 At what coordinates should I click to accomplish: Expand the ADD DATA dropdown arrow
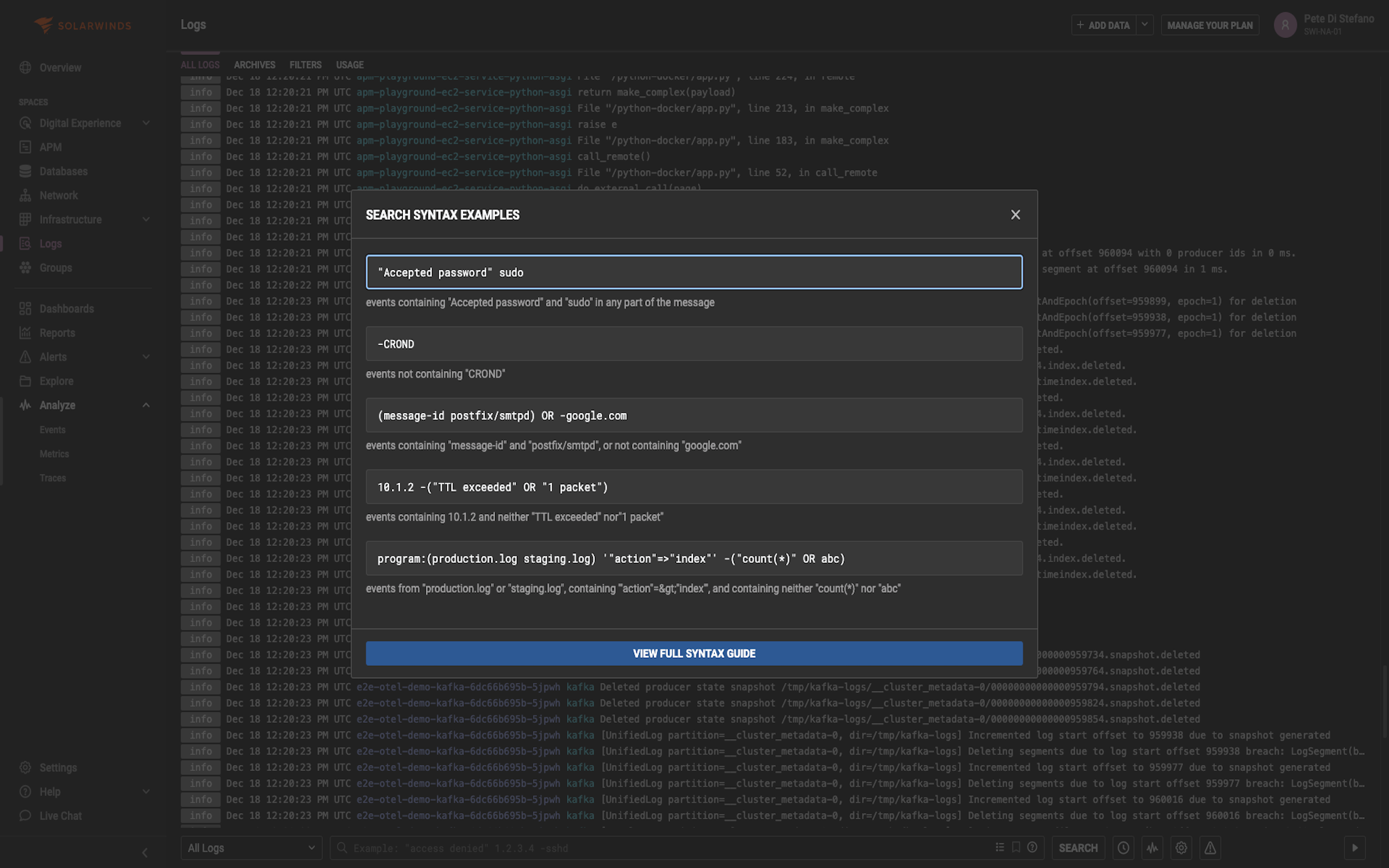point(1144,24)
